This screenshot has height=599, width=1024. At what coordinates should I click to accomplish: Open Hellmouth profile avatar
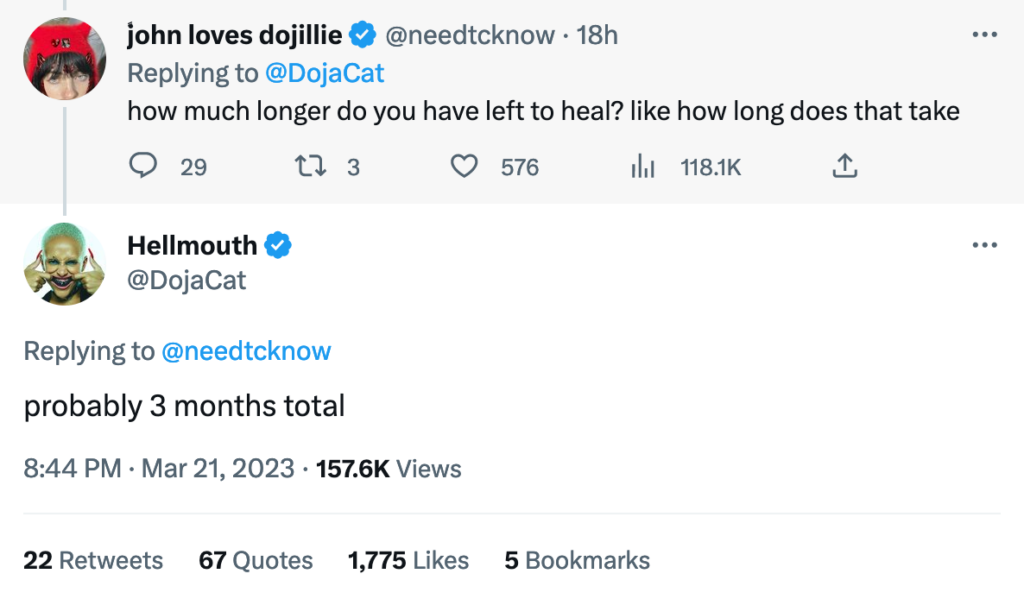coord(65,263)
